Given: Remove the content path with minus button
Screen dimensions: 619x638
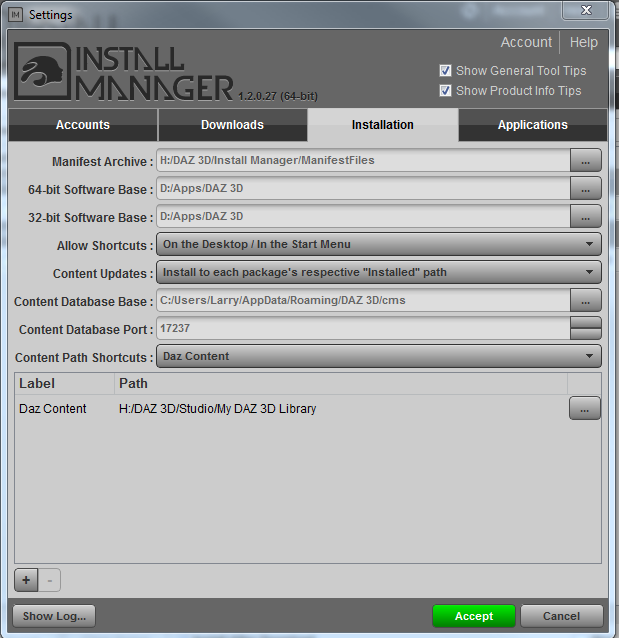Looking at the screenshot, I should tap(49, 580).
